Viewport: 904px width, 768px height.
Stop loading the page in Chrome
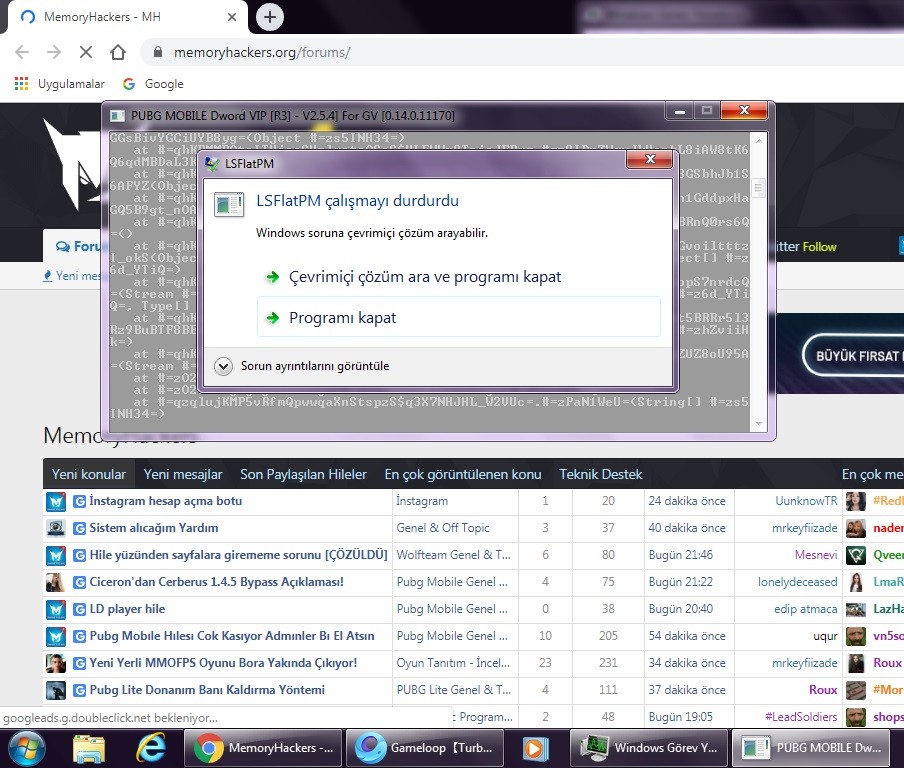point(85,52)
